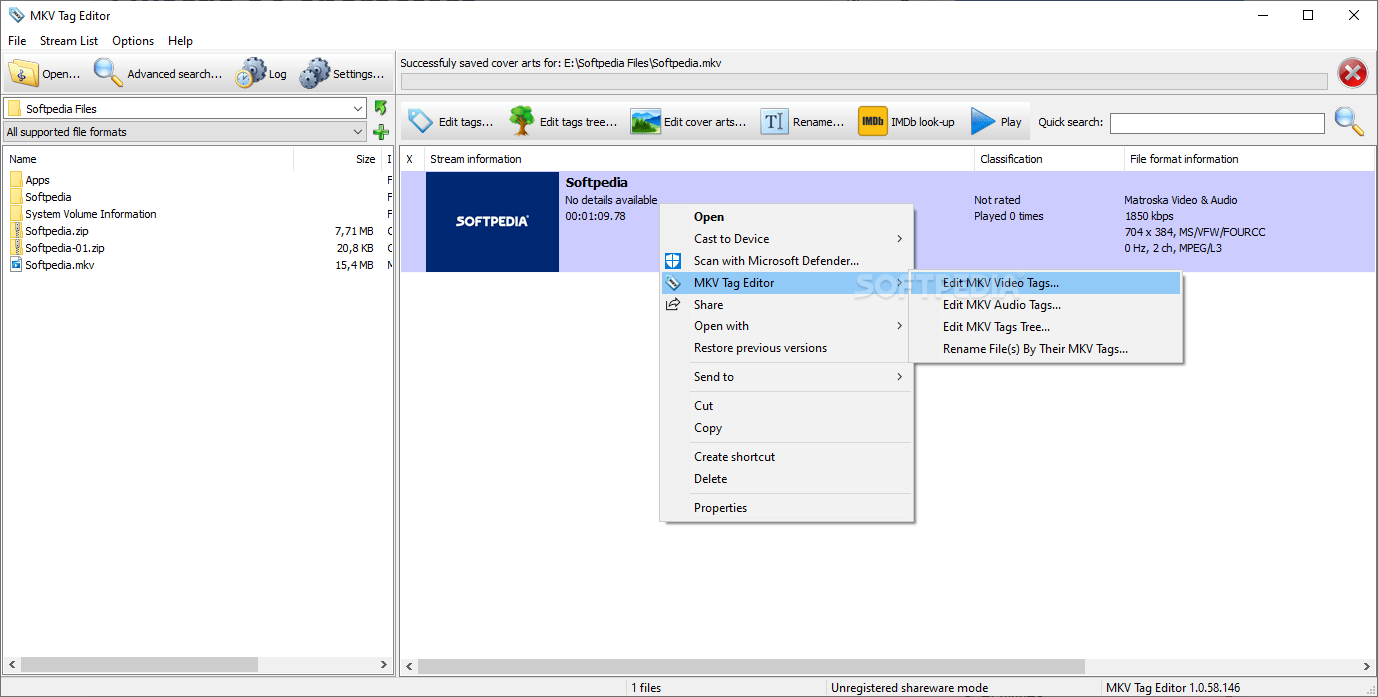Expand the folder path combo box
This screenshot has width=1378, height=697.
(359, 108)
